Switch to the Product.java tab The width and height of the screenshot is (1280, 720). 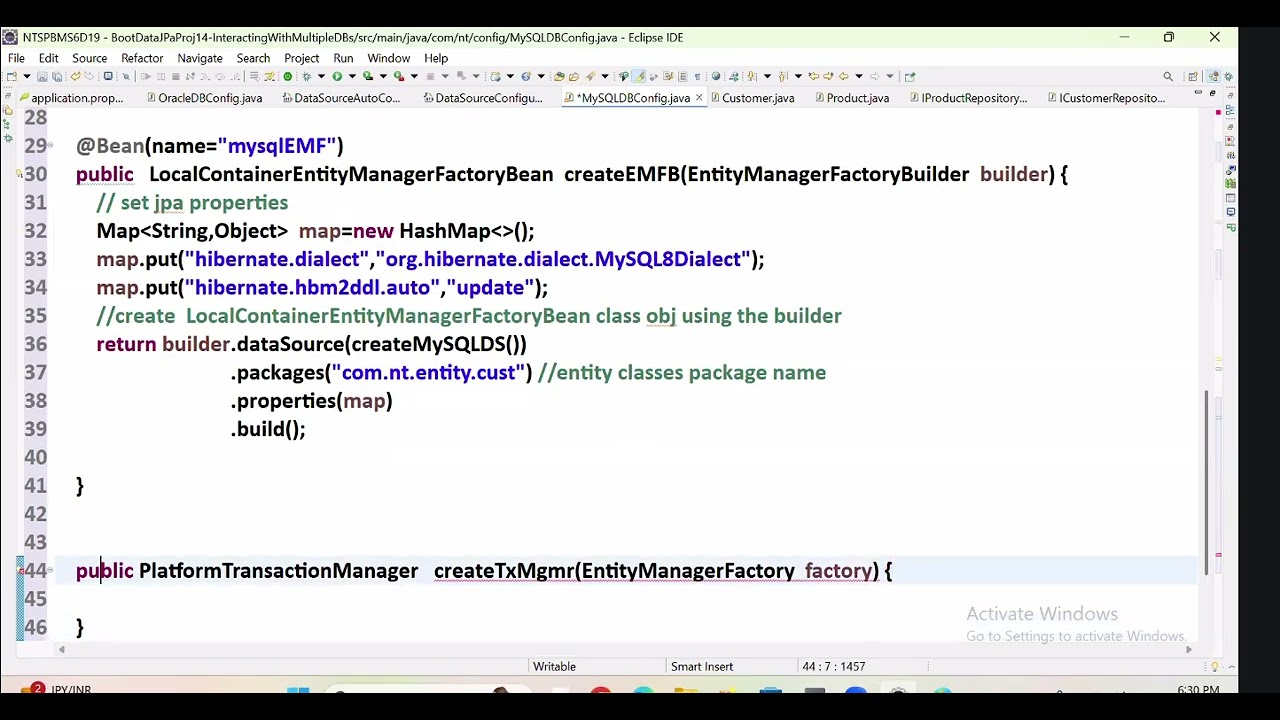point(850,98)
